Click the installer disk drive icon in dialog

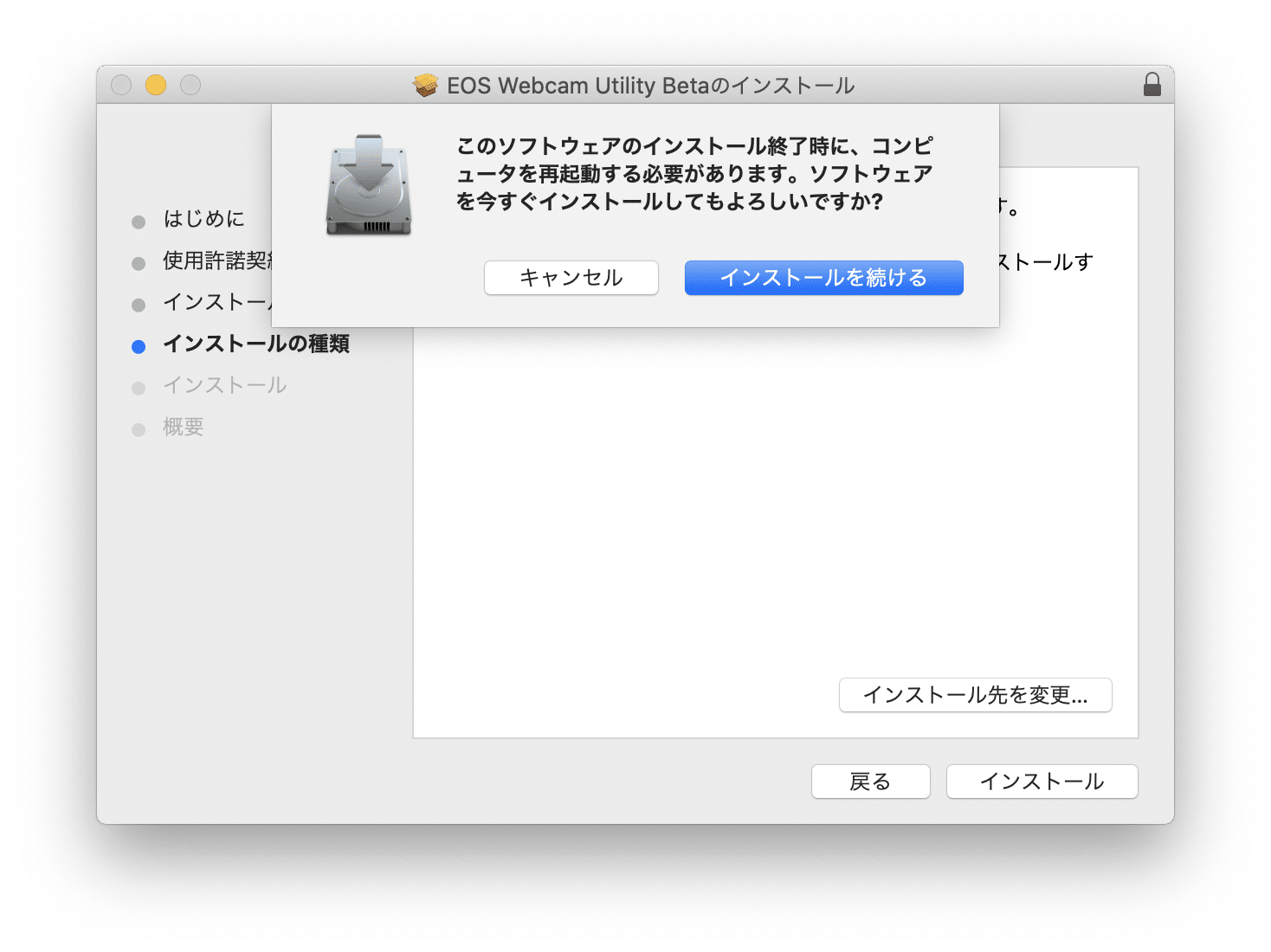pos(369,184)
